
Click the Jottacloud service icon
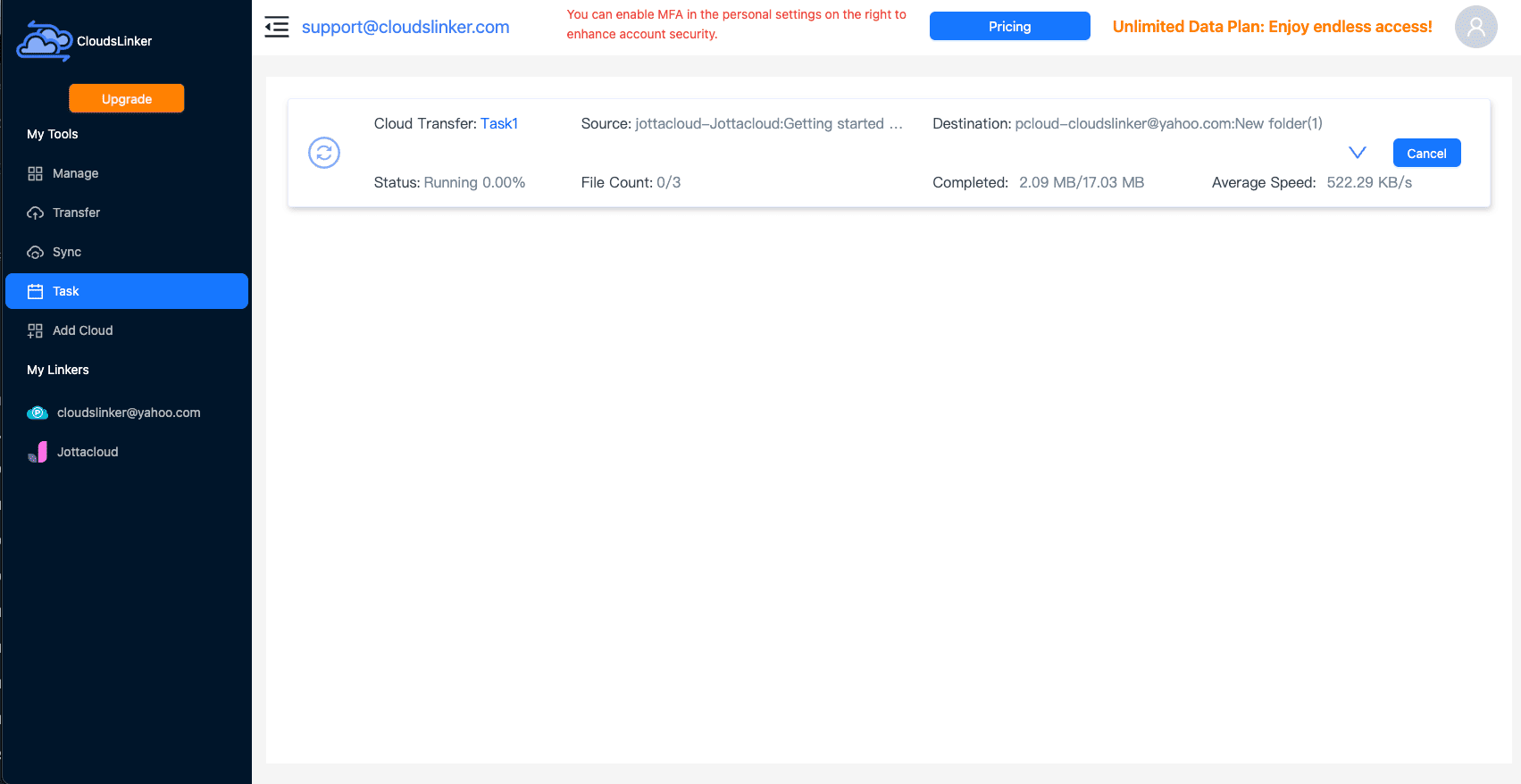click(38, 452)
